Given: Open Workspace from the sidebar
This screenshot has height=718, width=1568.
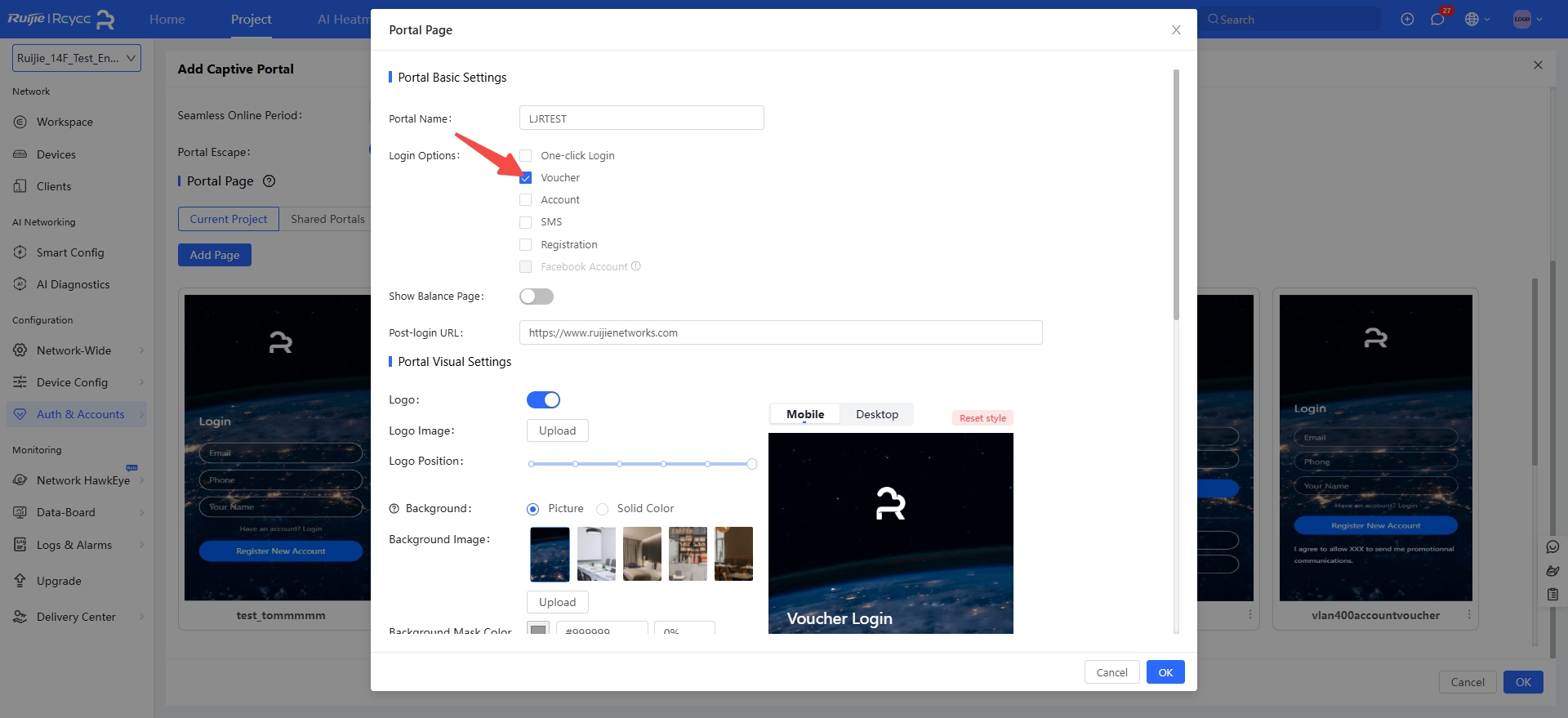Looking at the screenshot, I should (x=65, y=122).
